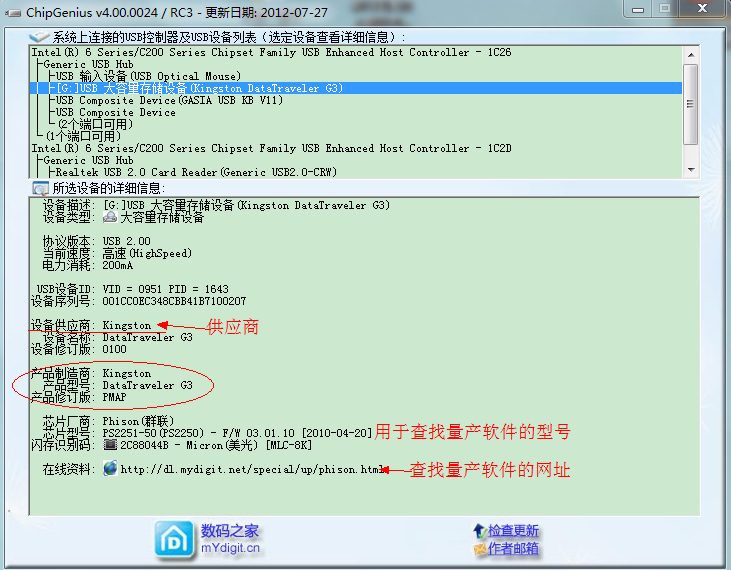
Task: Click the device list scrollbar thumb
Action: point(690,104)
